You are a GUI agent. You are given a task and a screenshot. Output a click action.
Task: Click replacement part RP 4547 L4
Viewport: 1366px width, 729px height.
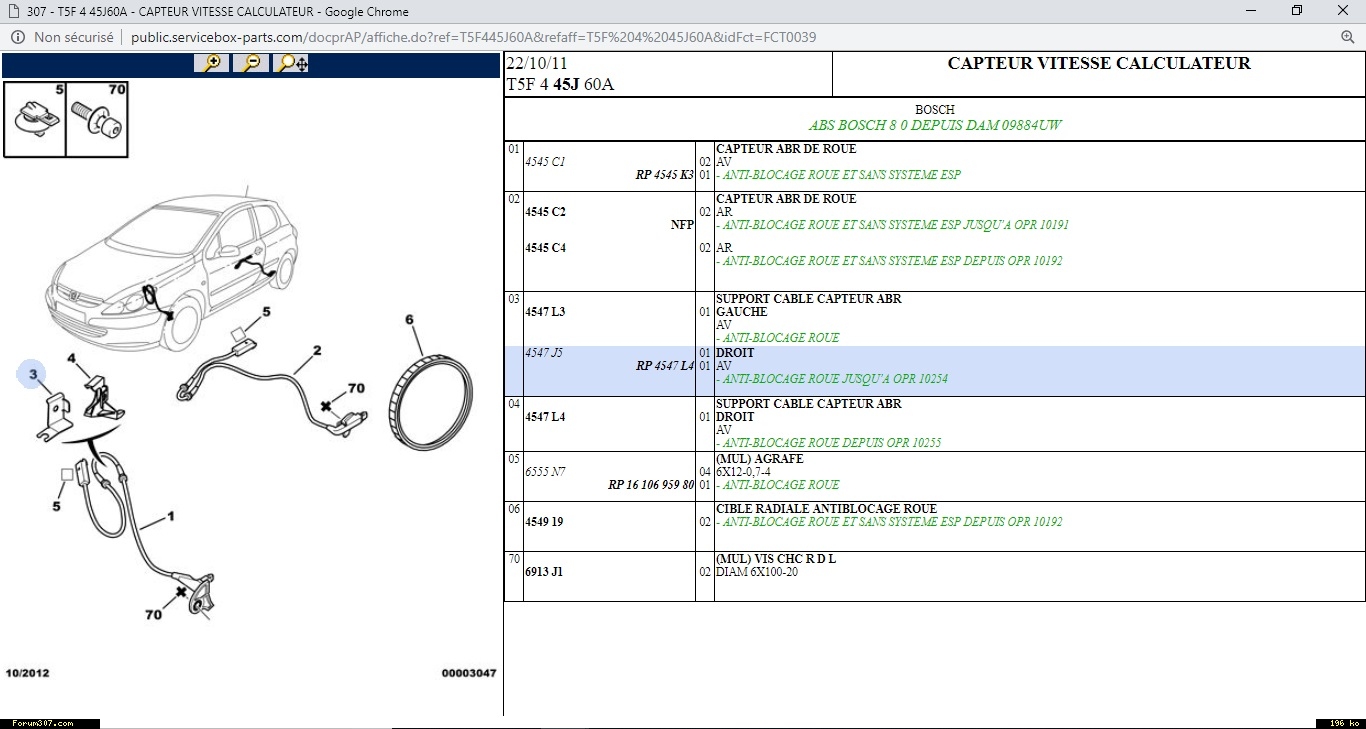coord(664,366)
